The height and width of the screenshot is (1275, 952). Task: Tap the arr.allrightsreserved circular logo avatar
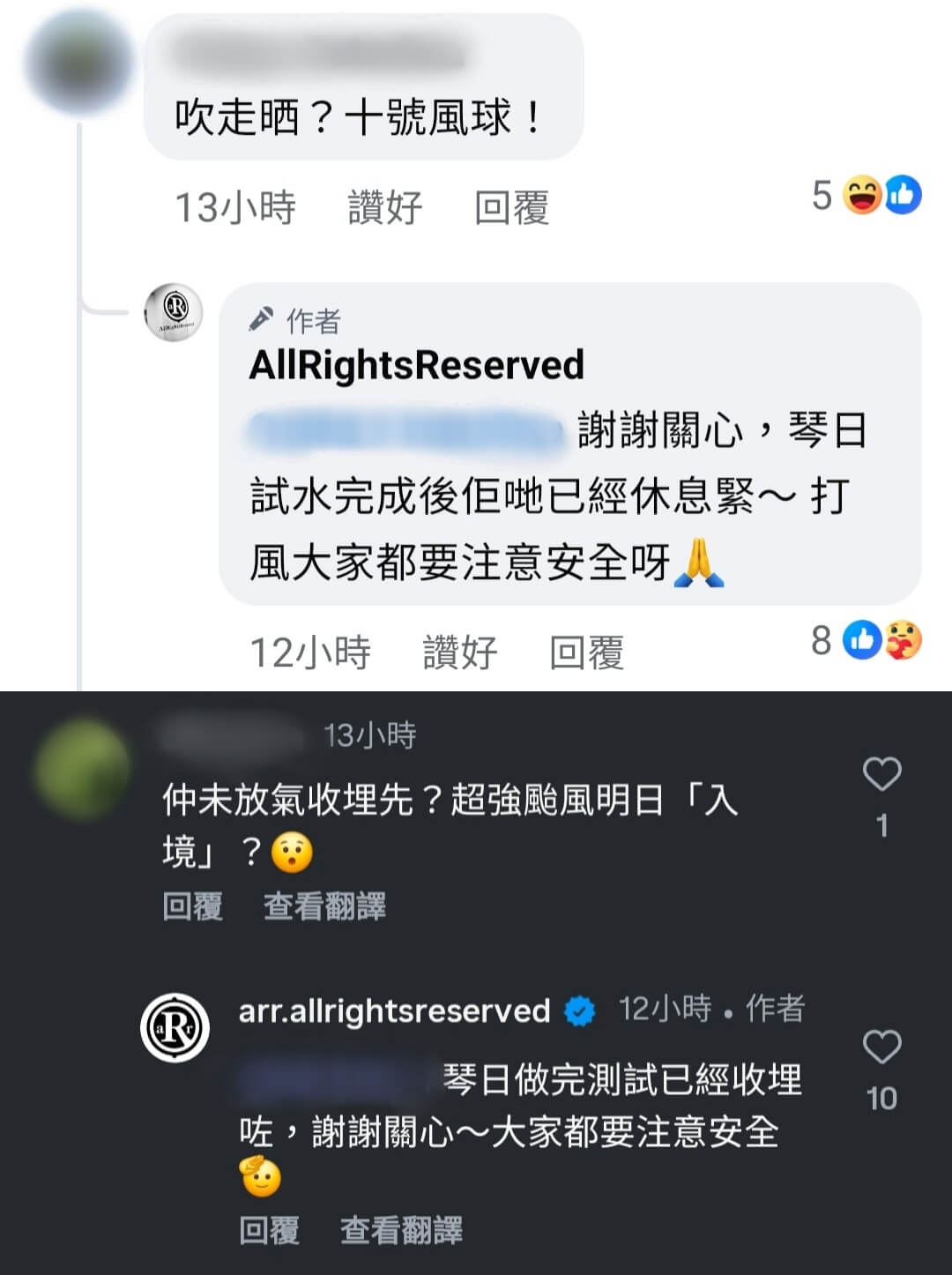tap(175, 1027)
